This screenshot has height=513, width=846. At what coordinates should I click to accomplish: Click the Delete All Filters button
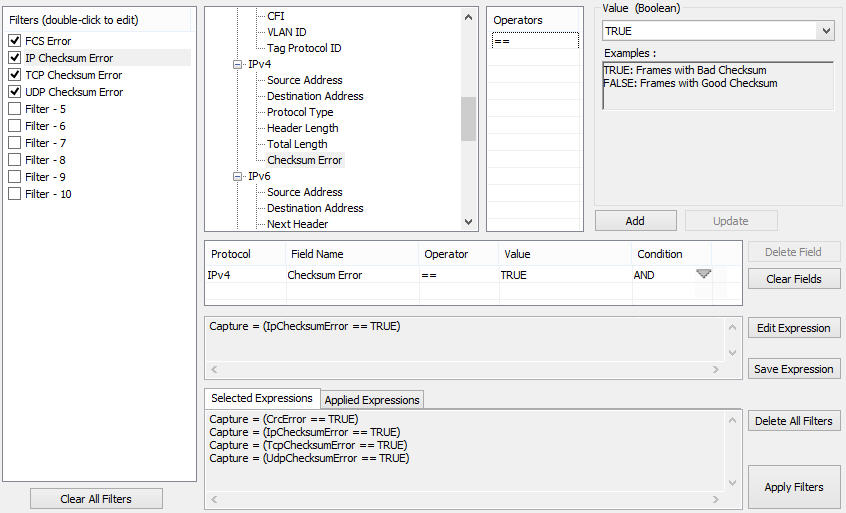coord(794,421)
